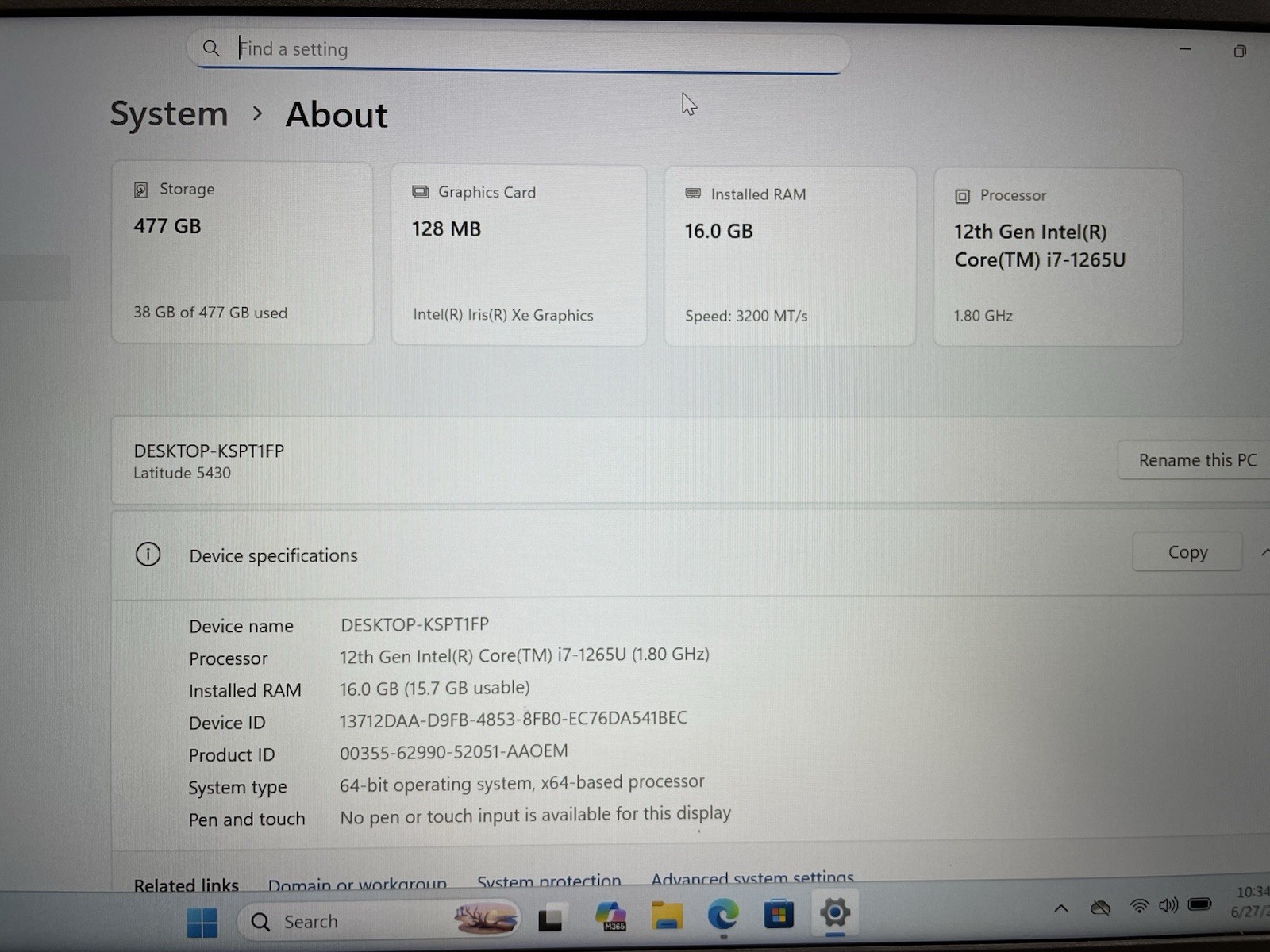Launch Microsoft Edge from the taskbar
The height and width of the screenshot is (952, 1270).
[723, 915]
